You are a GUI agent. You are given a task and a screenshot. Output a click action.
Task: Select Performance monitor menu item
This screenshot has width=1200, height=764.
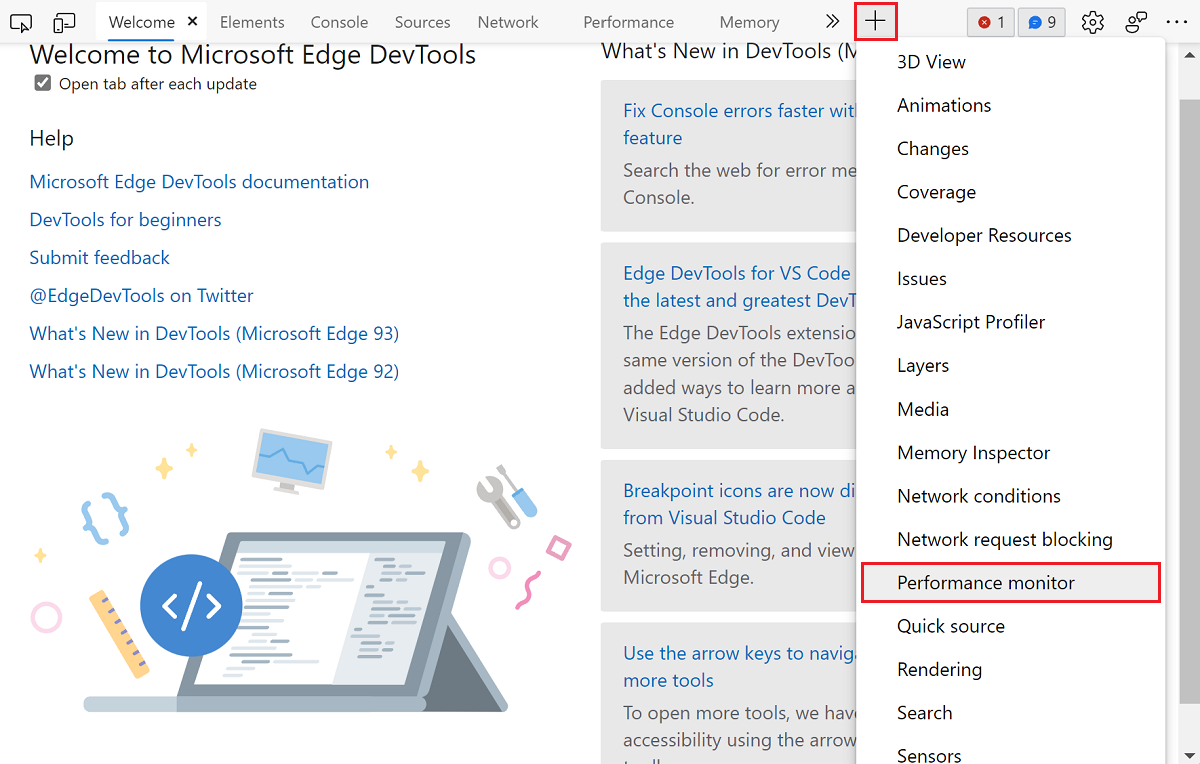pyautogui.click(x=1011, y=583)
